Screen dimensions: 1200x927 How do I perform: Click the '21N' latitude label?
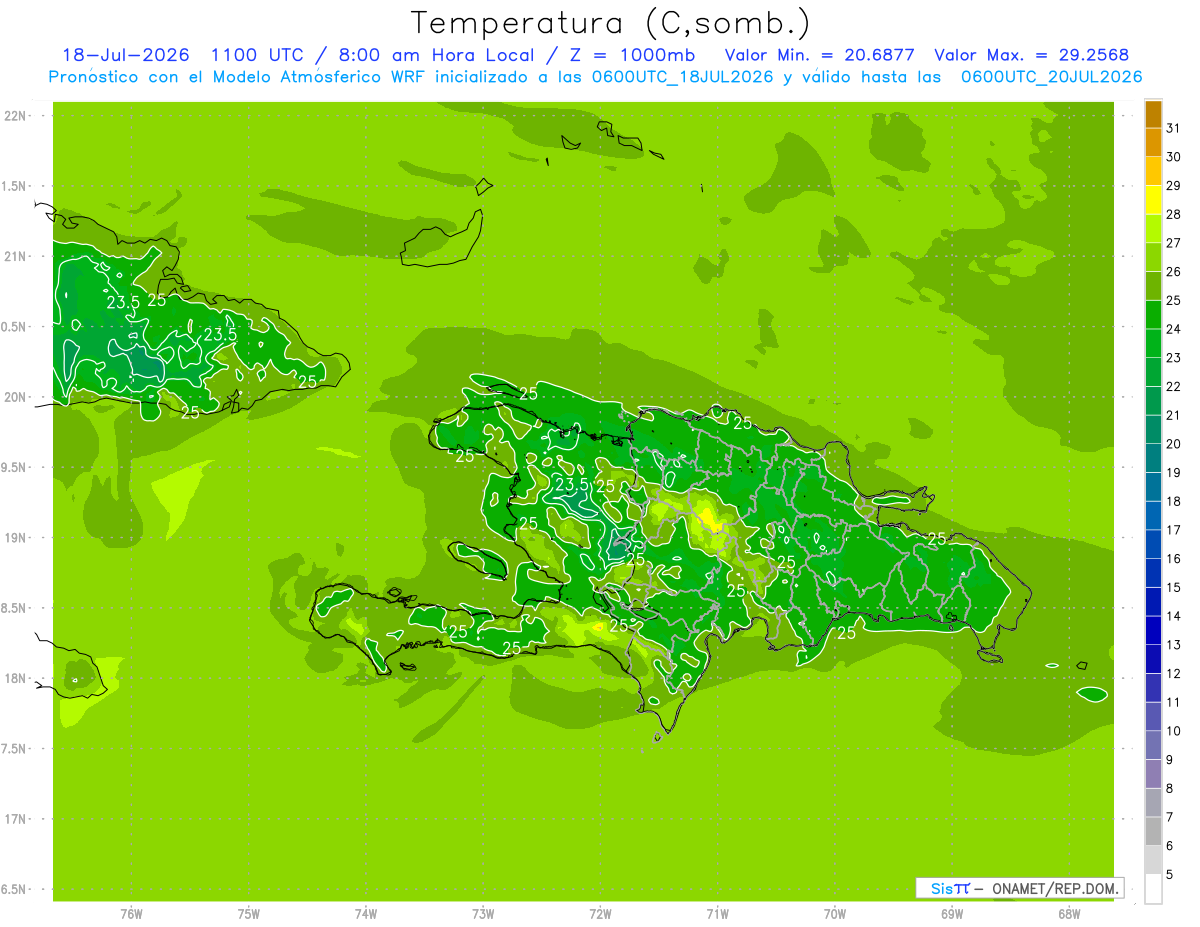click(x=16, y=256)
